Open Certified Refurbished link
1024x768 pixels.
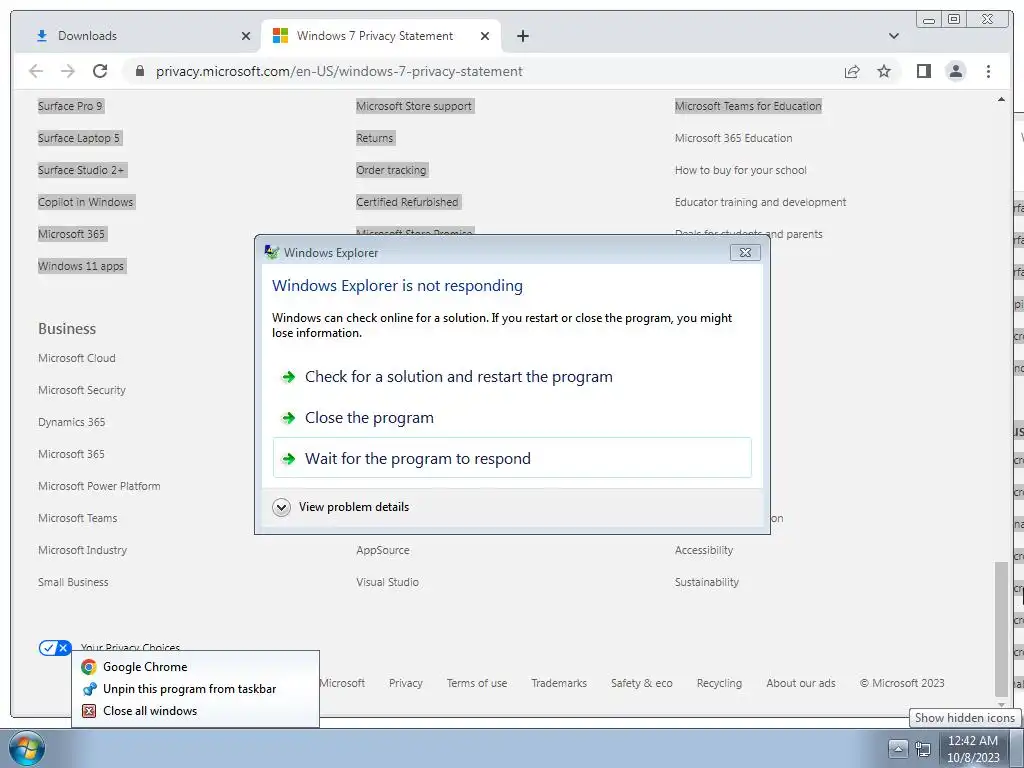coord(408,202)
